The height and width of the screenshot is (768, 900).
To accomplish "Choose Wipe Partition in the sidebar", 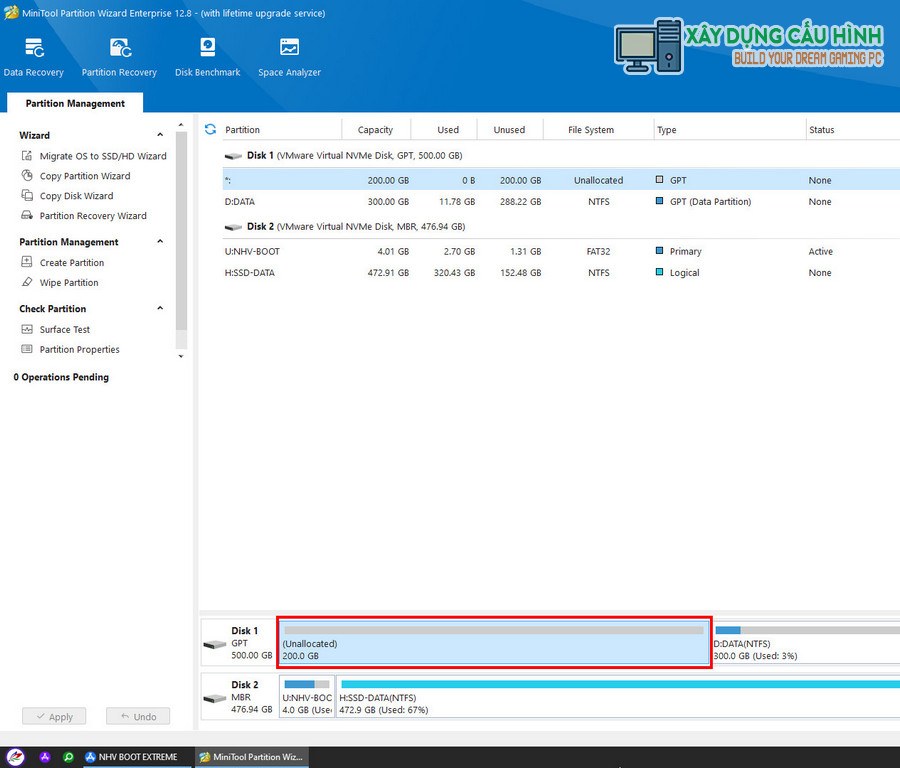I will (68, 283).
